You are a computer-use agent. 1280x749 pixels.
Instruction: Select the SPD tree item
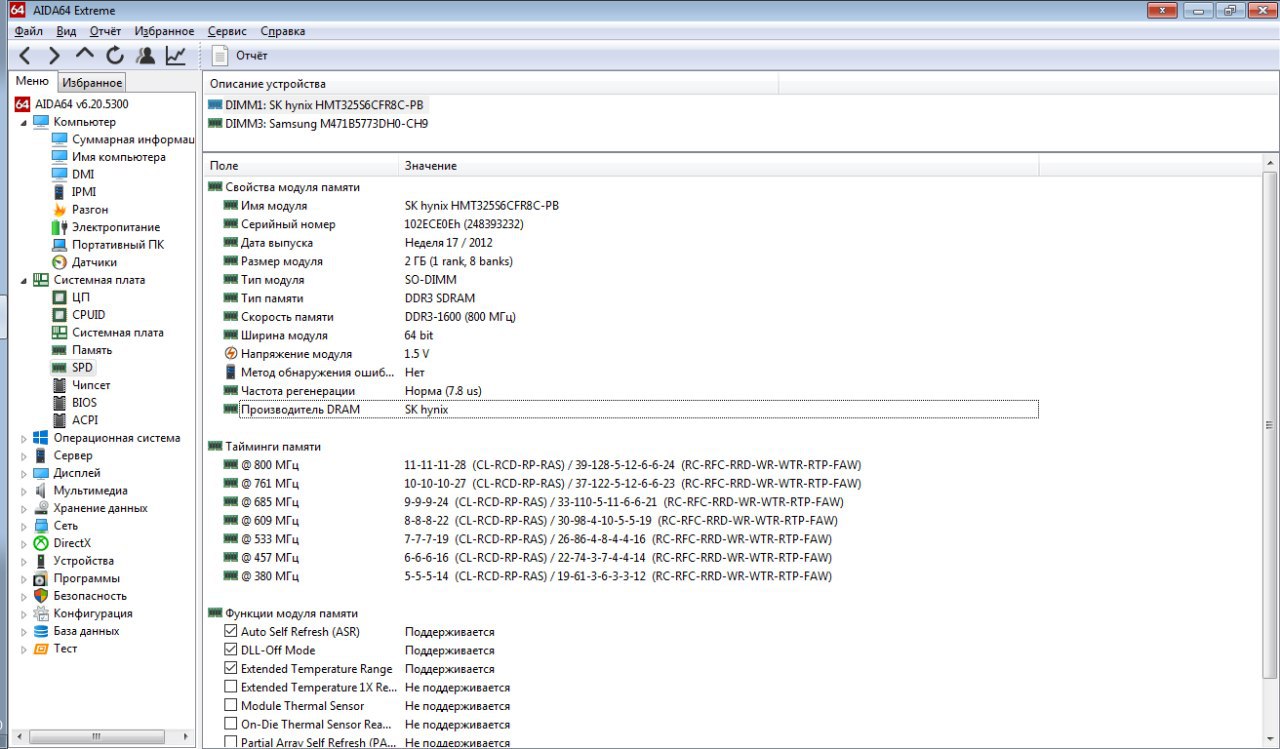point(73,368)
